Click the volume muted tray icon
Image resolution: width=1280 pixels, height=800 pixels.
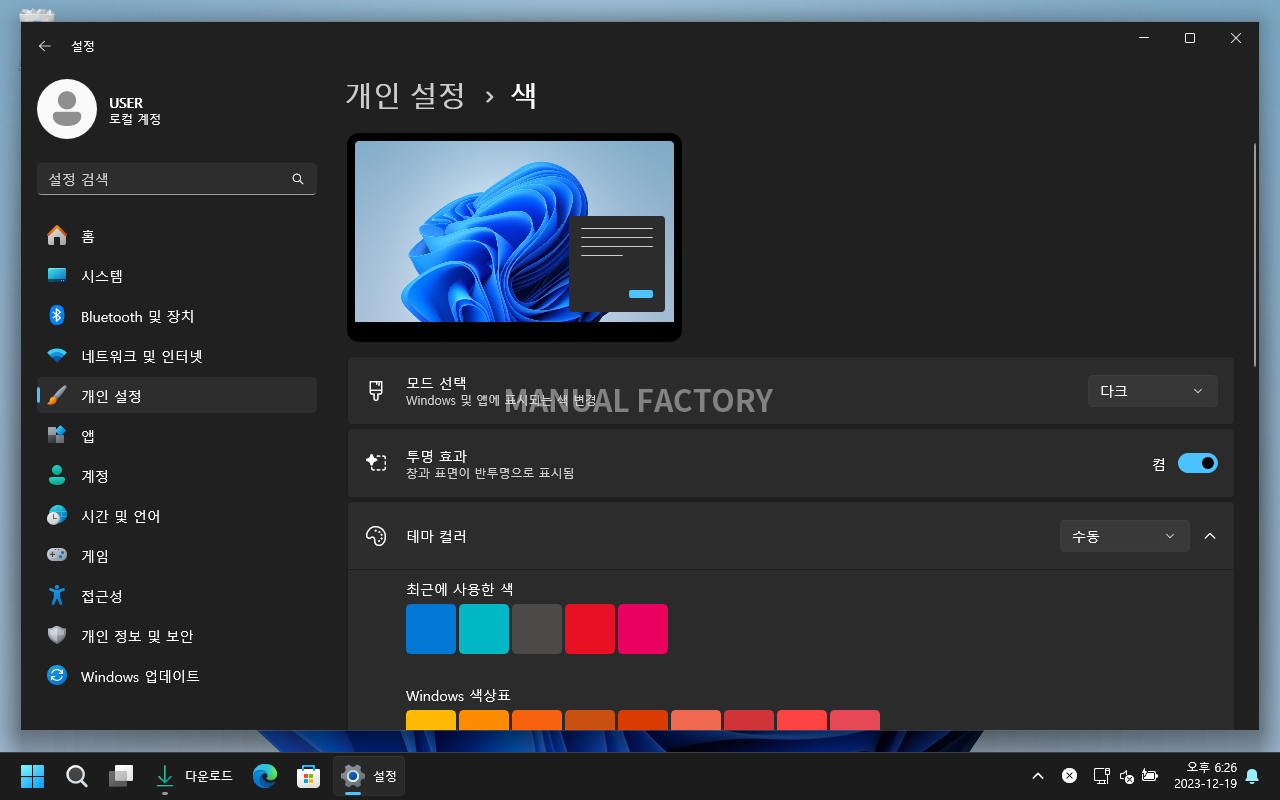[1126, 776]
